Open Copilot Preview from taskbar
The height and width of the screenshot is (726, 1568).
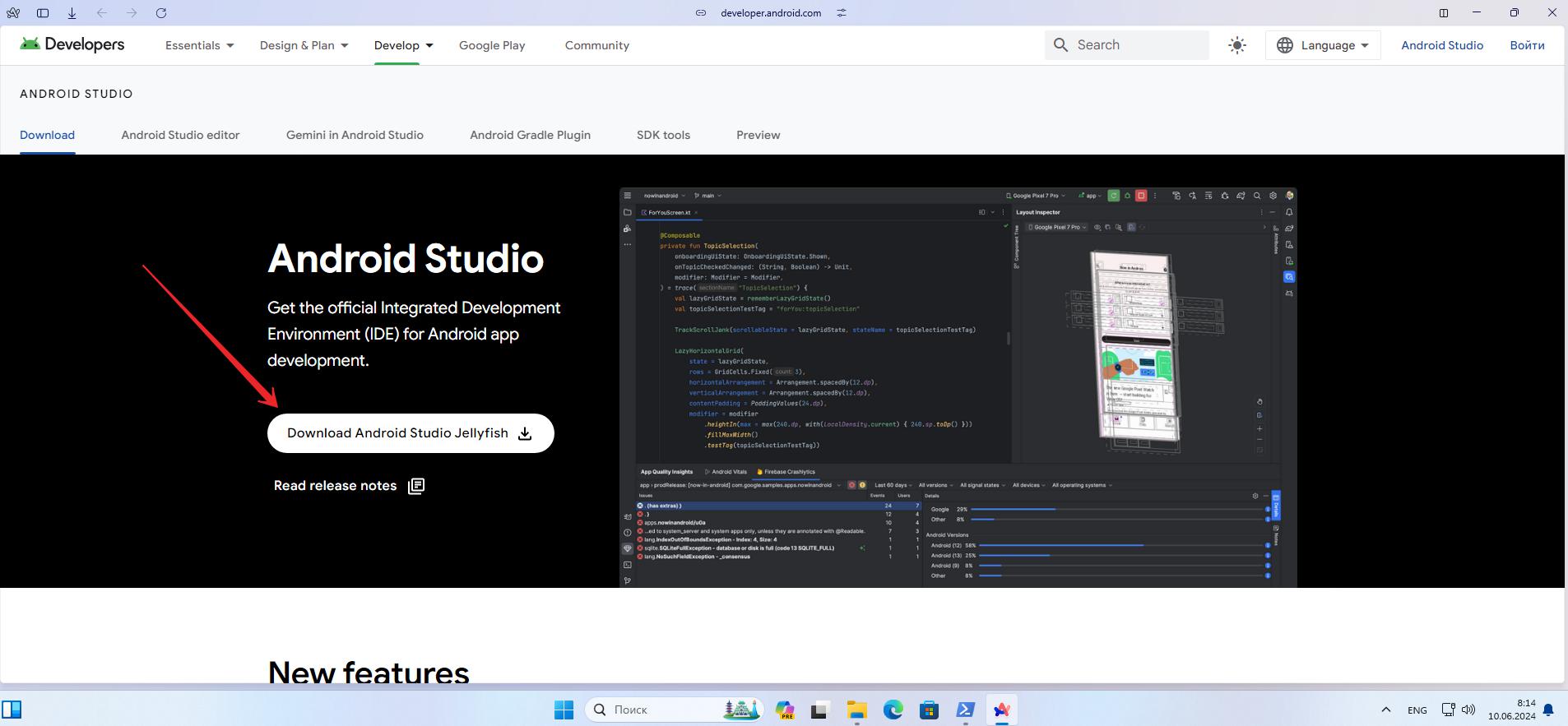point(784,710)
